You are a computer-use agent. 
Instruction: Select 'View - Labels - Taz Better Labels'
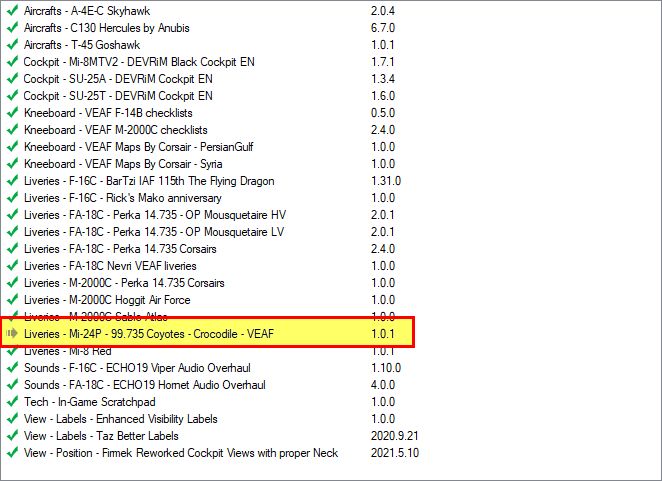101,436
